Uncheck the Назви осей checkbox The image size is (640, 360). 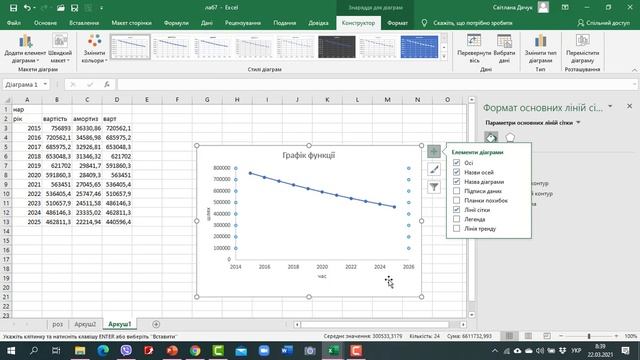point(456,172)
